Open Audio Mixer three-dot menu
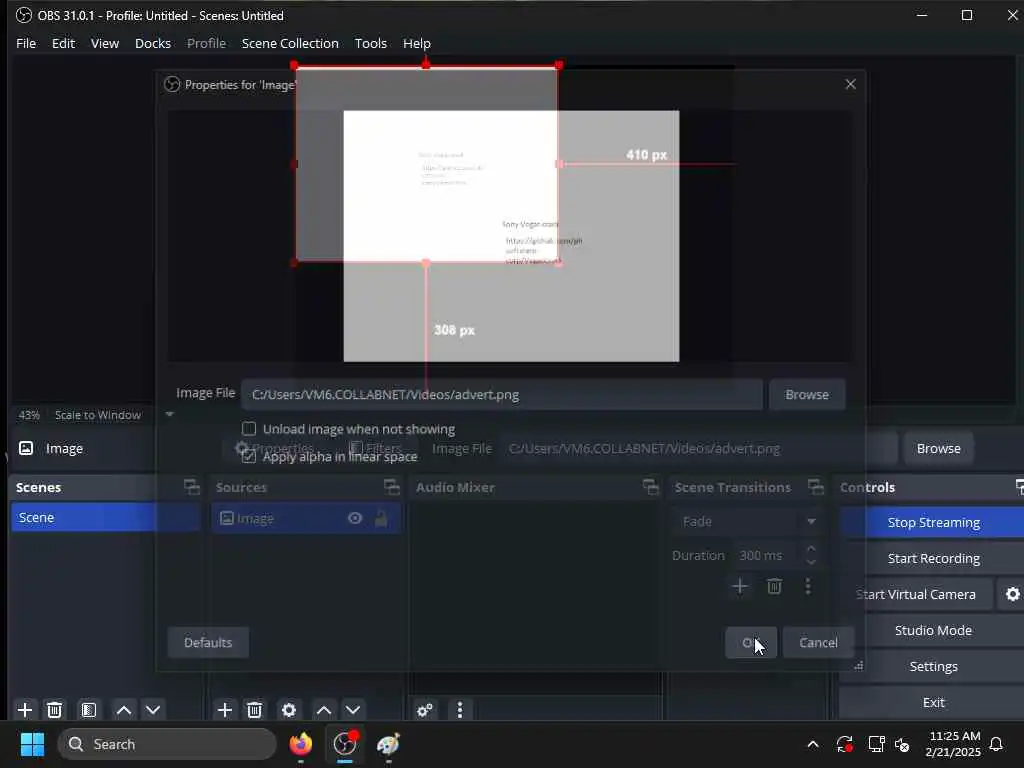This screenshot has width=1024, height=768. click(x=460, y=709)
